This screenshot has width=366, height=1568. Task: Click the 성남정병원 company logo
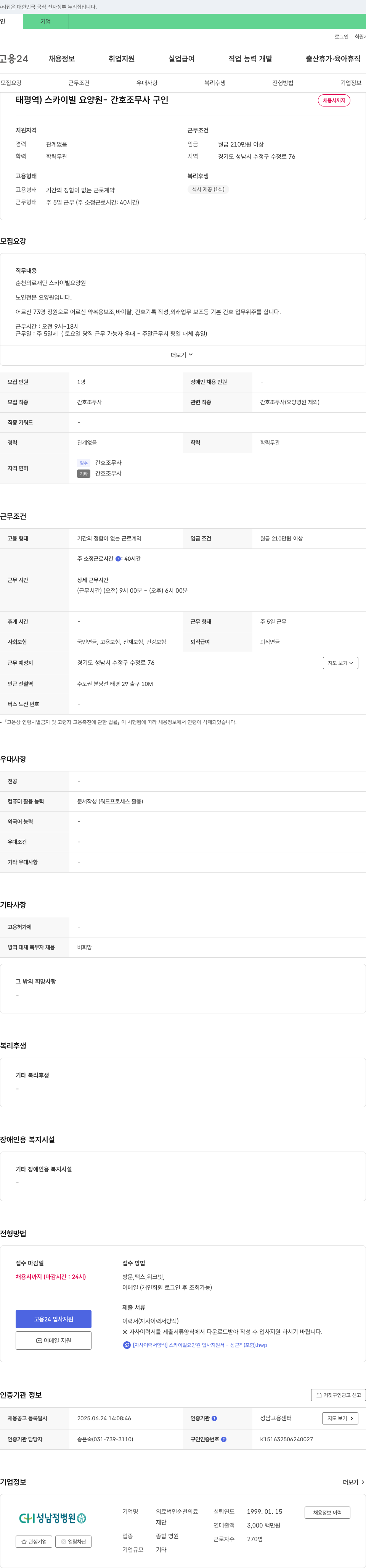pos(53,1518)
